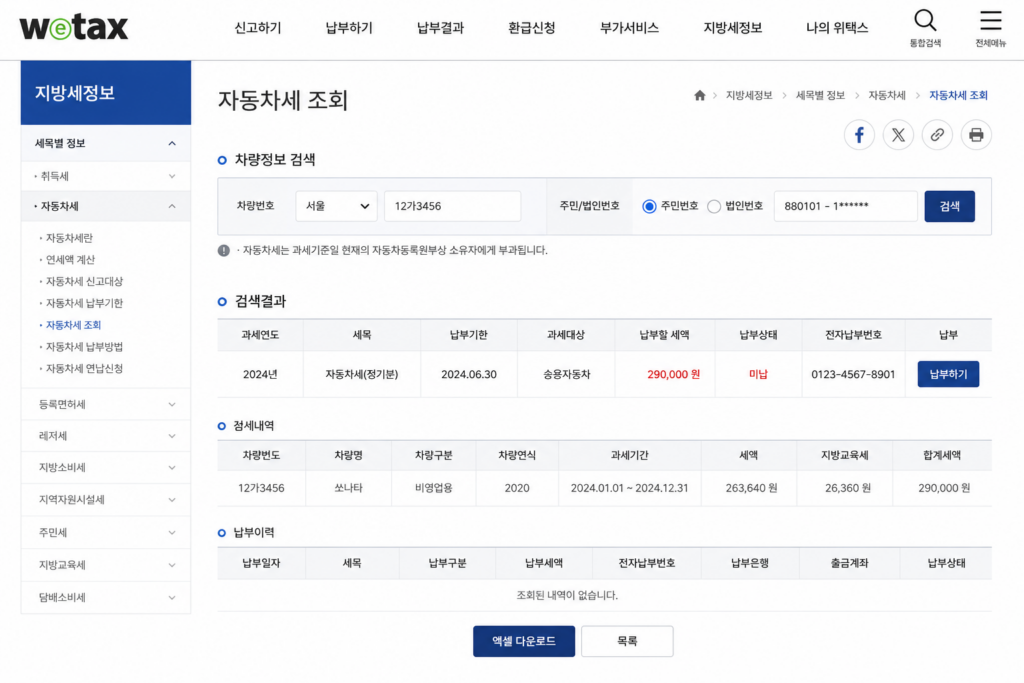Click the 자동차세 breadcrumb link
This screenshot has width=1024, height=683.
pyautogui.click(x=887, y=95)
